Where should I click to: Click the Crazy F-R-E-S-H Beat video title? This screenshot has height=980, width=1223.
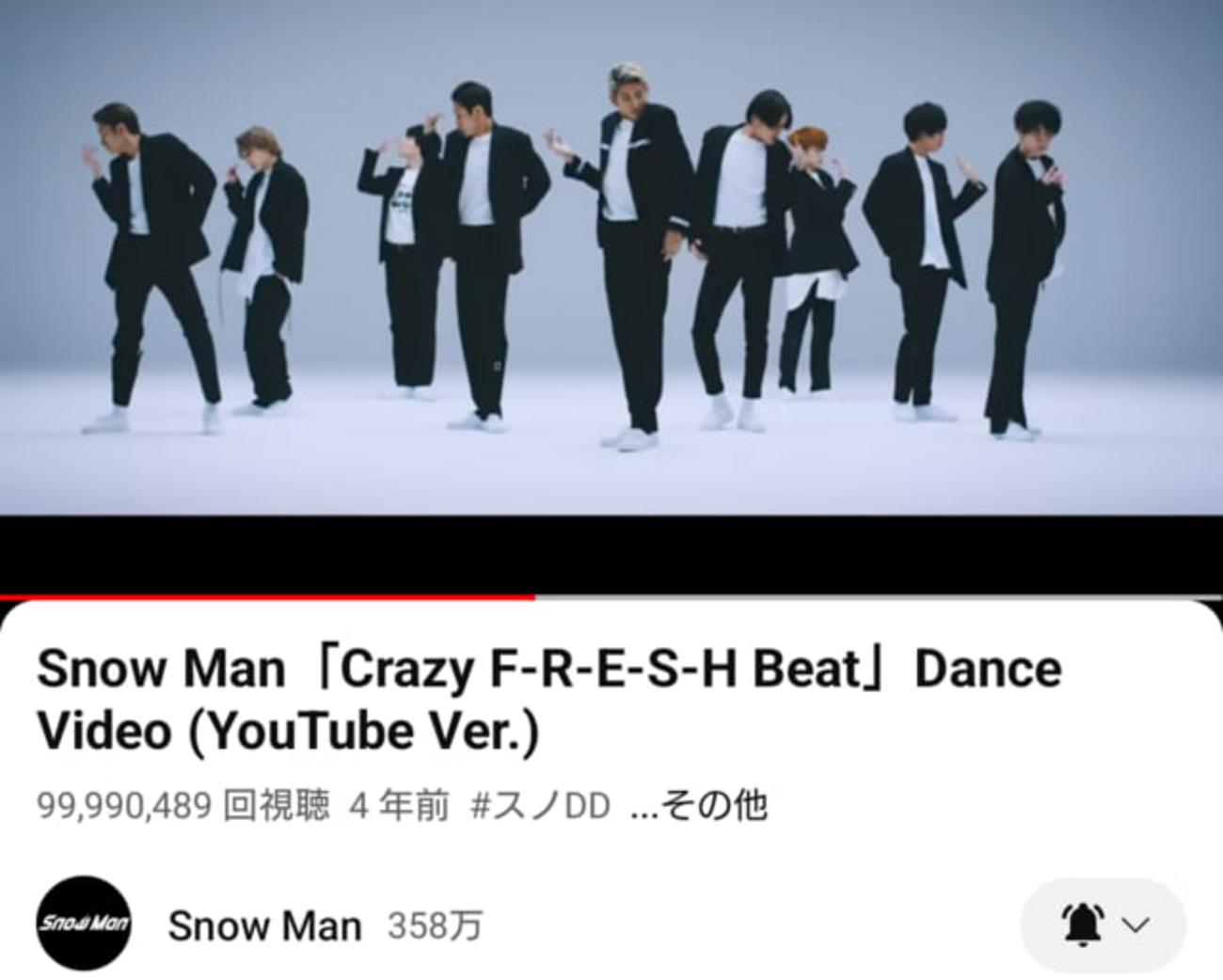click(549, 700)
